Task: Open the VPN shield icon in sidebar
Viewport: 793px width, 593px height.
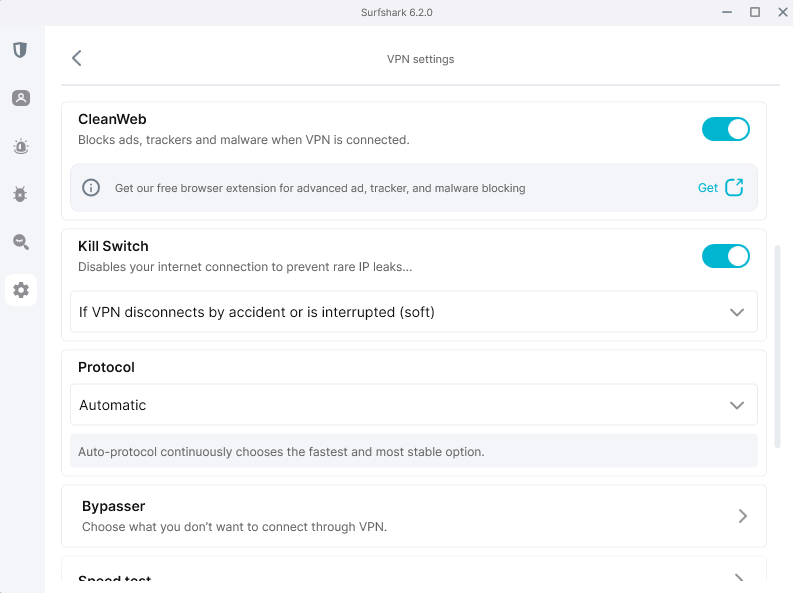Action: pos(20,50)
